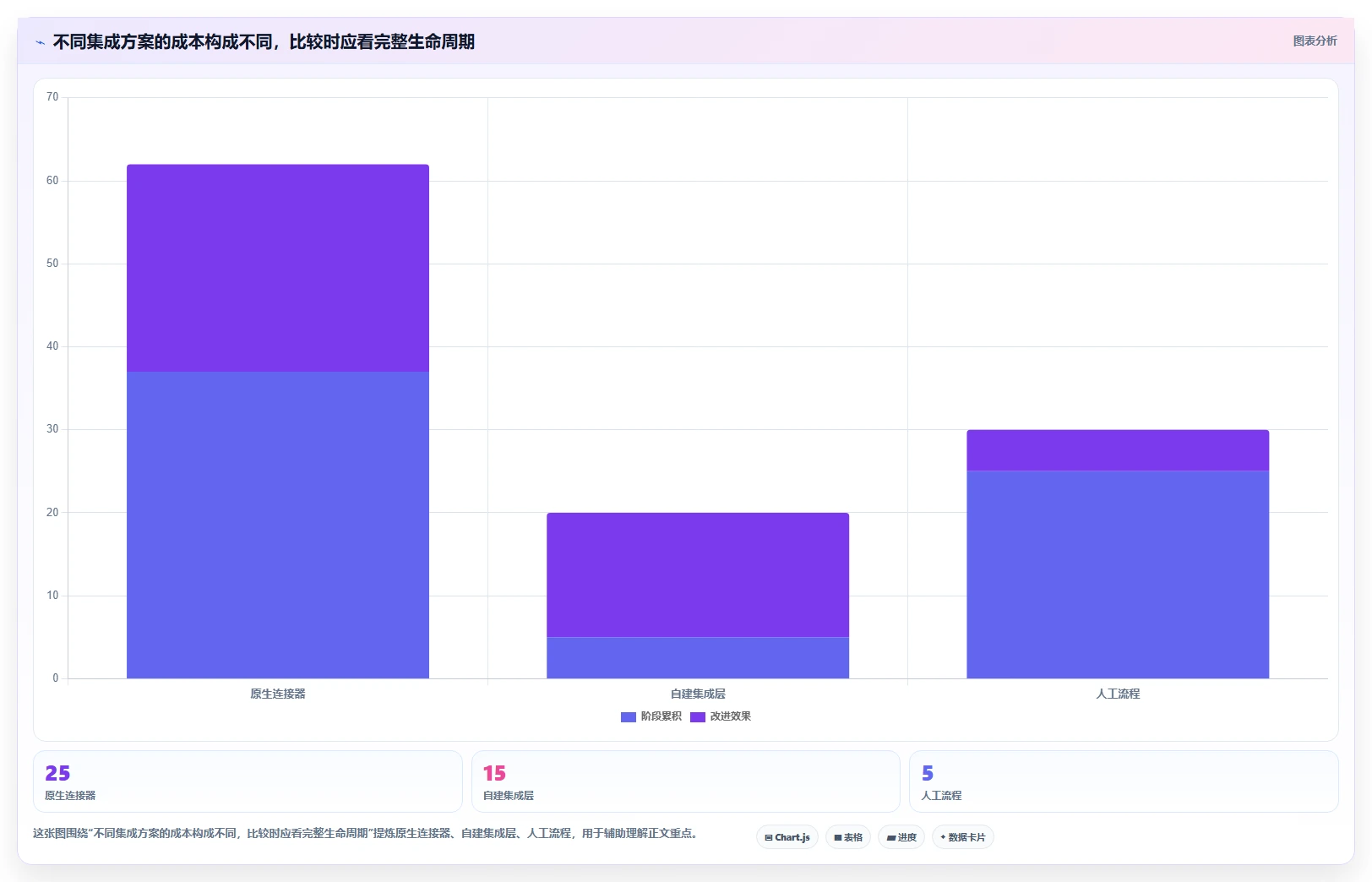Click the y-axis value 40

coord(52,346)
